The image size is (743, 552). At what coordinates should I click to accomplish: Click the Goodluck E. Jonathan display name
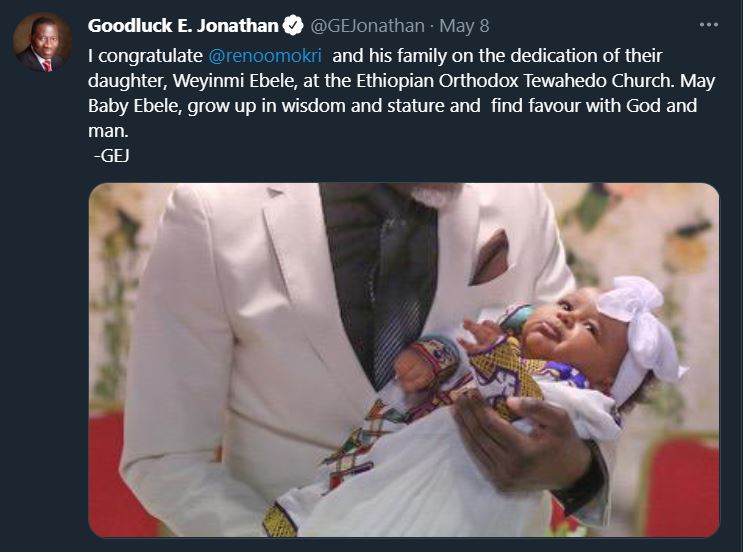click(183, 26)
